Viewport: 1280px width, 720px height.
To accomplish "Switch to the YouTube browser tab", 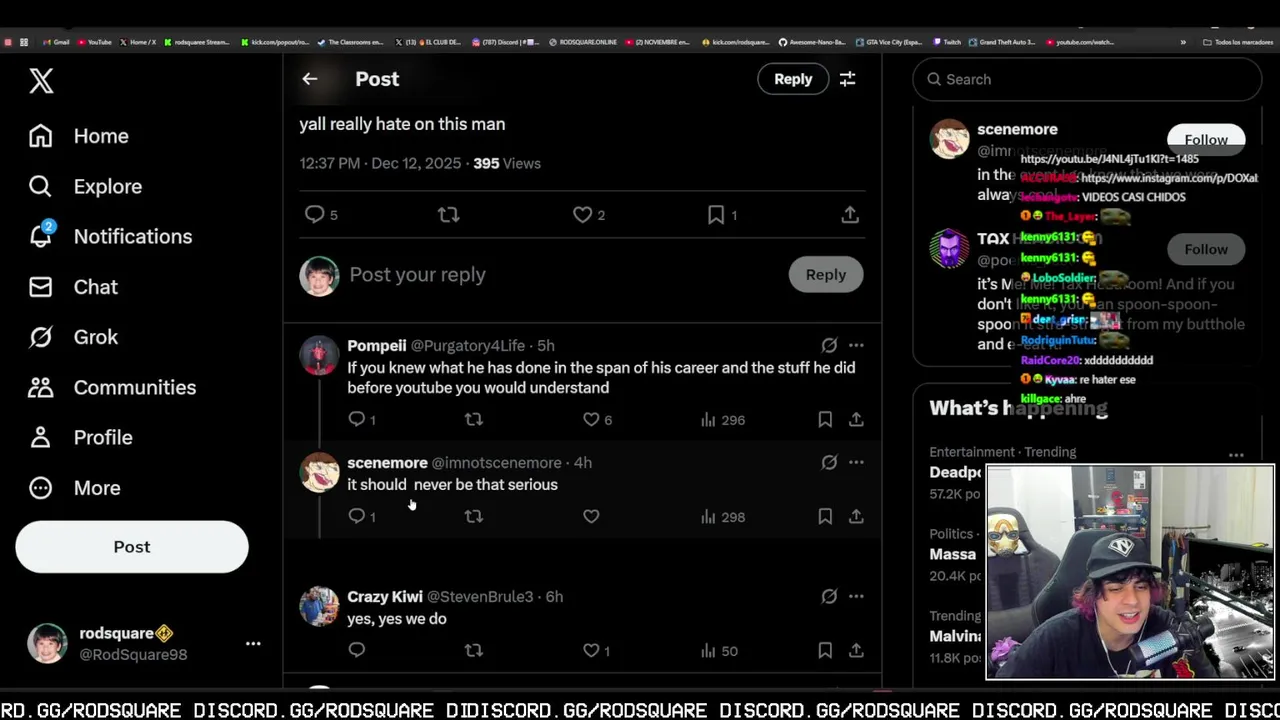I will click(93, 42).
